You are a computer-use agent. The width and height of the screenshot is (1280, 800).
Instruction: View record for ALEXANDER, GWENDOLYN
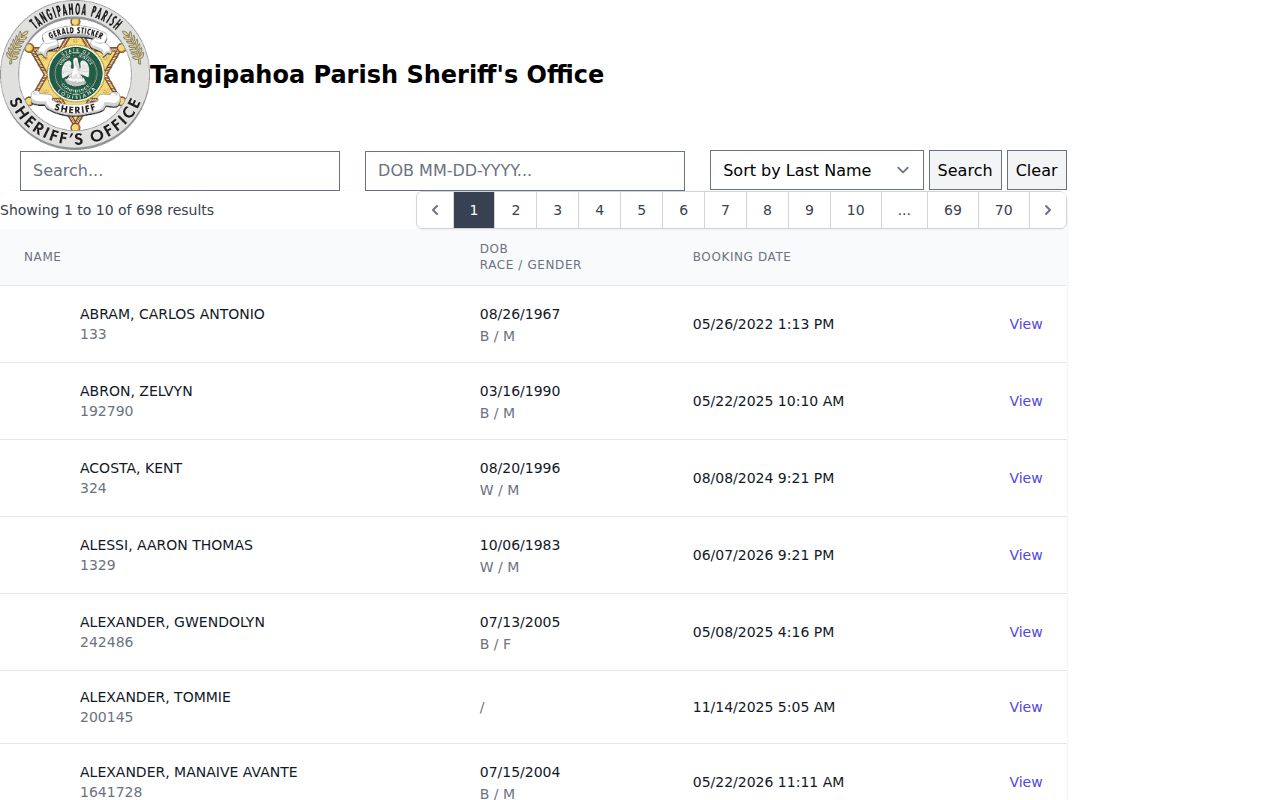(1026, 632)
